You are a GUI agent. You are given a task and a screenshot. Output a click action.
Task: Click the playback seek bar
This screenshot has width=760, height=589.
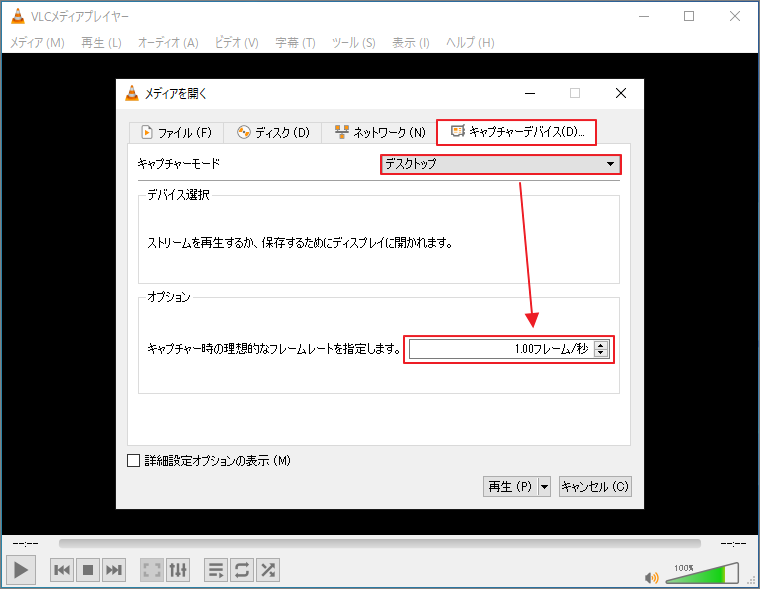tap(380, 543)
